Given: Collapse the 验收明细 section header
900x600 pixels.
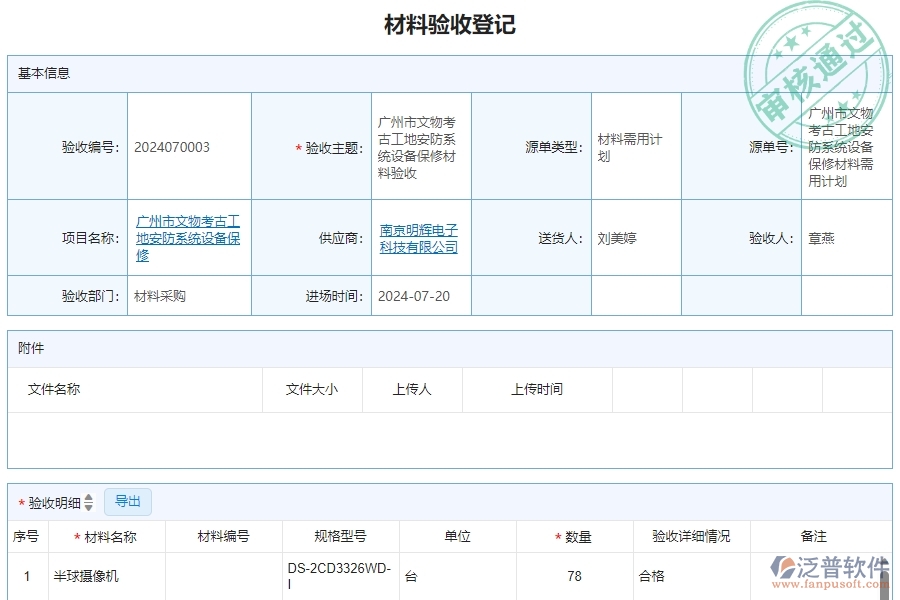Looking at the screenshot, I should click(53, 501).
